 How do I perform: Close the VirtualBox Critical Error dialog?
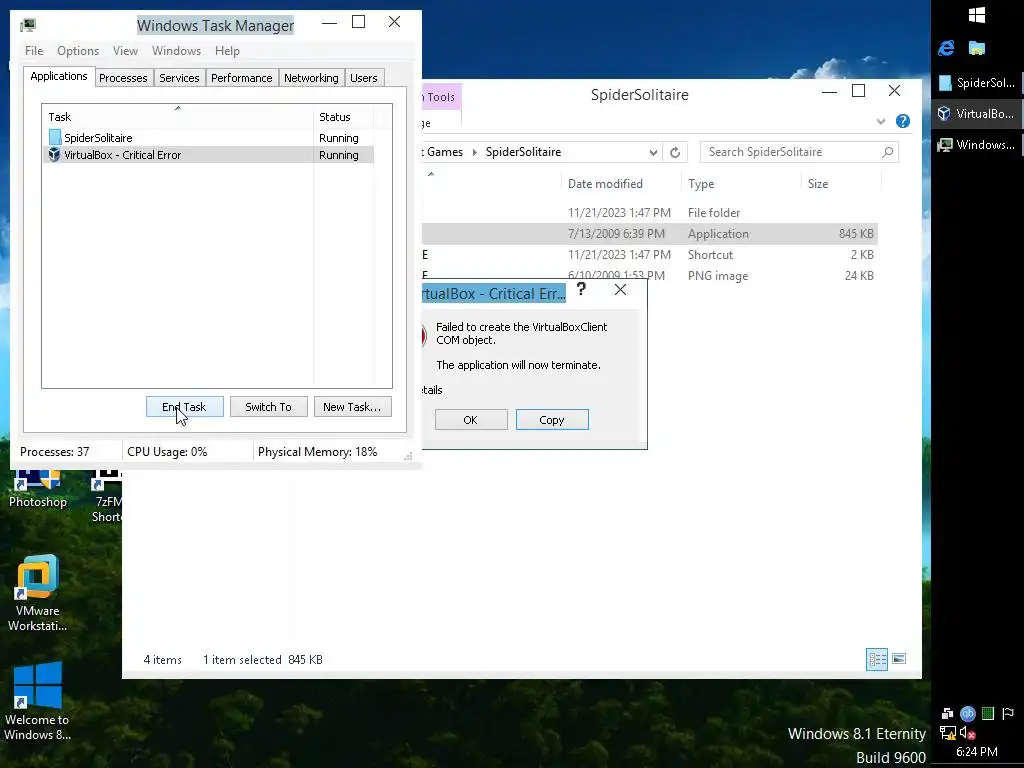(x=620, y=289)
